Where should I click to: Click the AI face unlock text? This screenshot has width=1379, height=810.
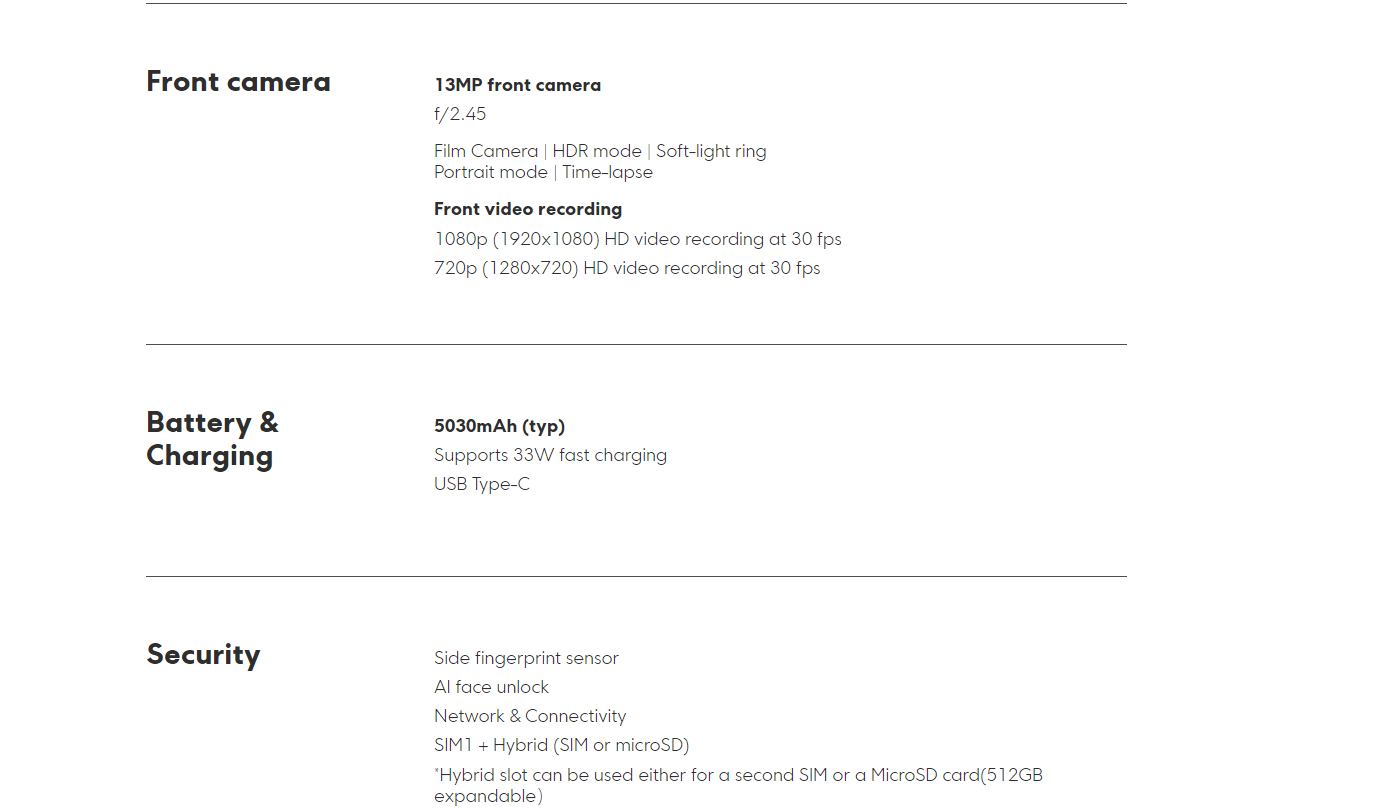[491, 687]
